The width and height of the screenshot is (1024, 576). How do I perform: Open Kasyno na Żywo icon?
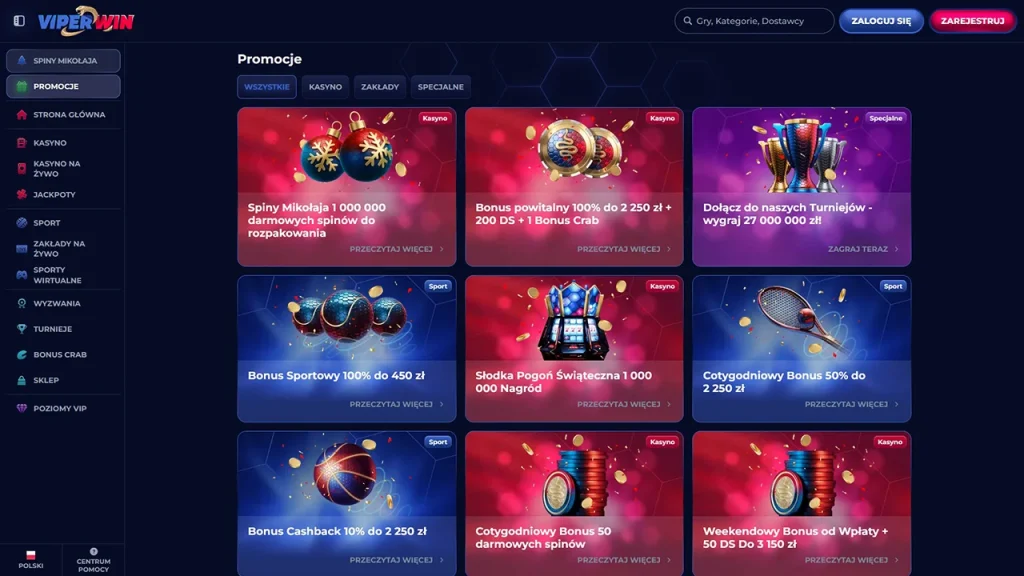(22, 168)
